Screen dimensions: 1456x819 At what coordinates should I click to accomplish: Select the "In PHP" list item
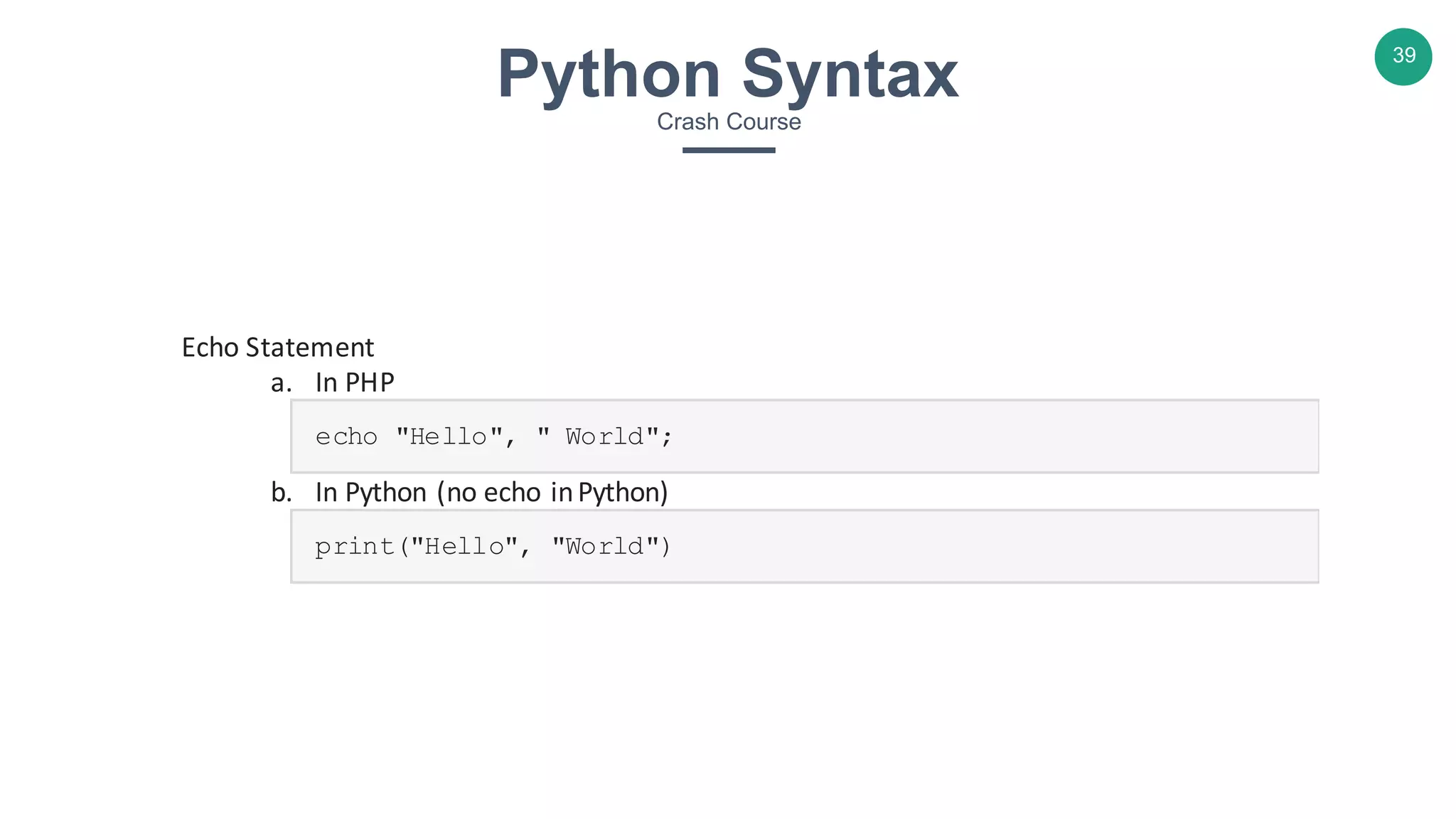click(355, 382)
